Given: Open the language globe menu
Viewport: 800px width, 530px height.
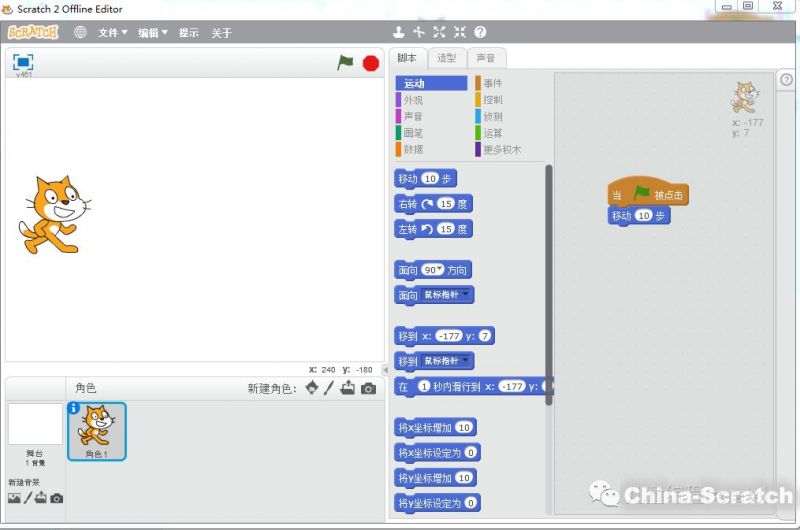Looking at the screenshot, I should click(x=80, y=32).
